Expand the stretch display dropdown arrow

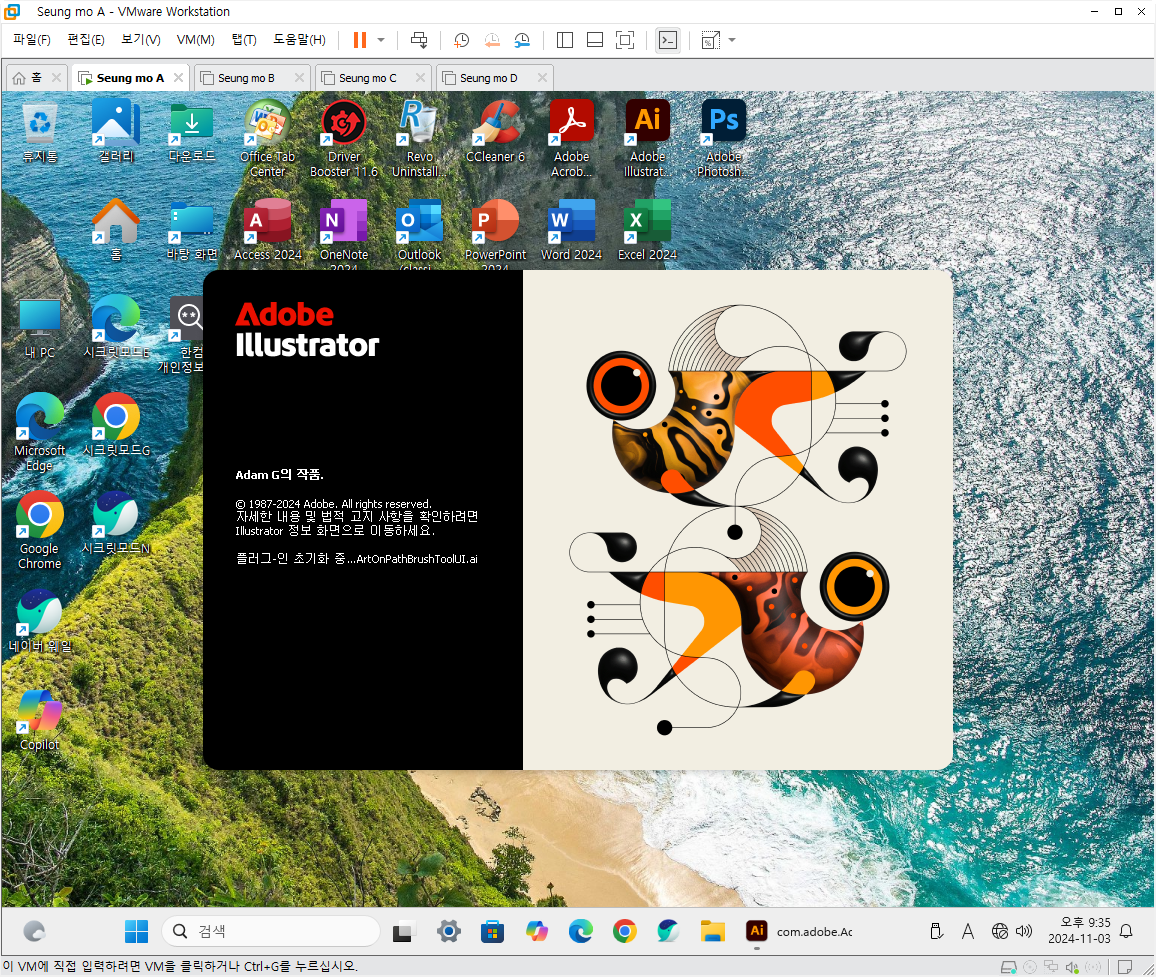coord(732,40)
